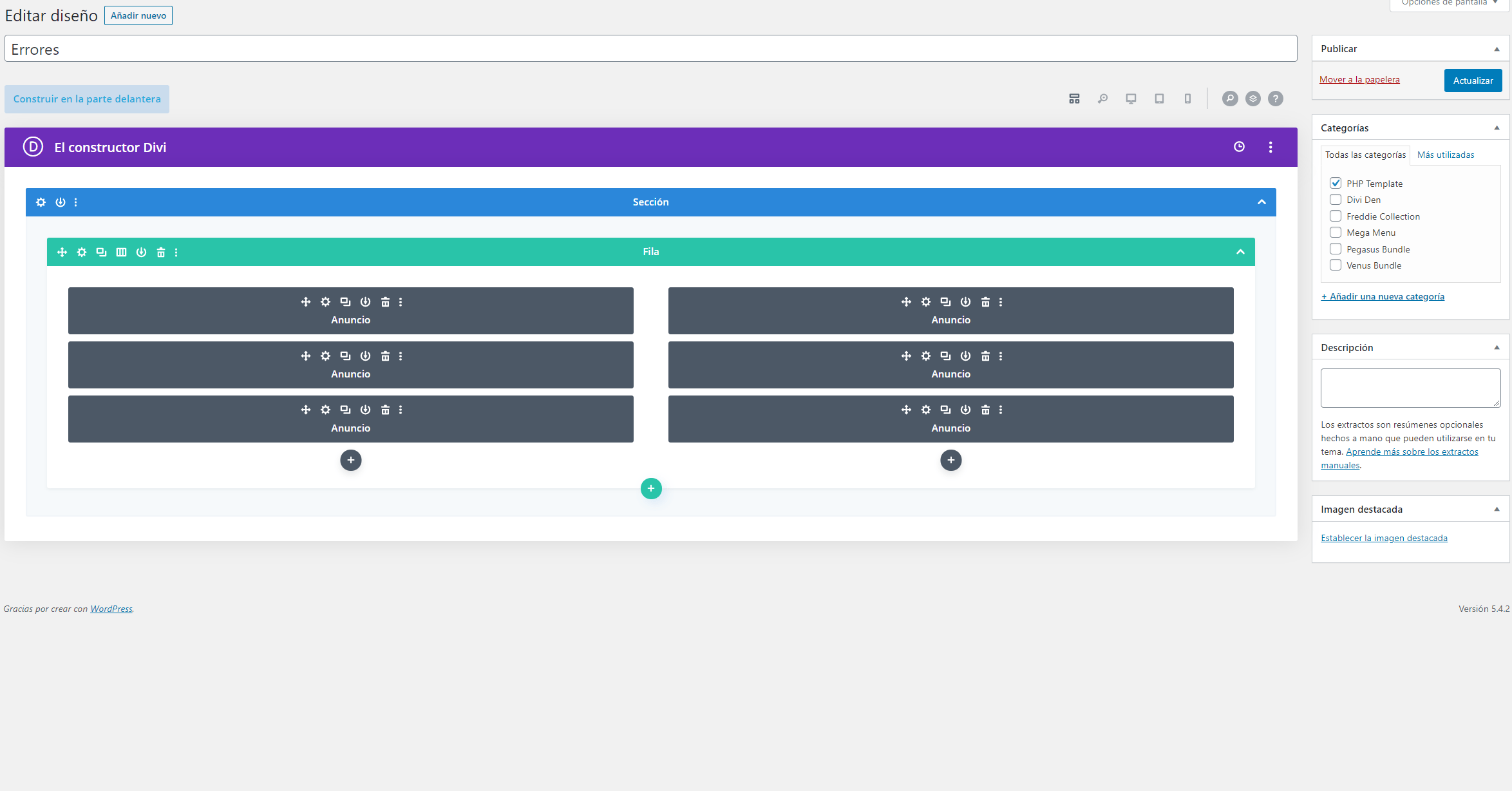Image resolution: width=1512 pixels, height=791 pixels.
Task: Check Venus Bundle category
Action: click(x=1336, y=265)
